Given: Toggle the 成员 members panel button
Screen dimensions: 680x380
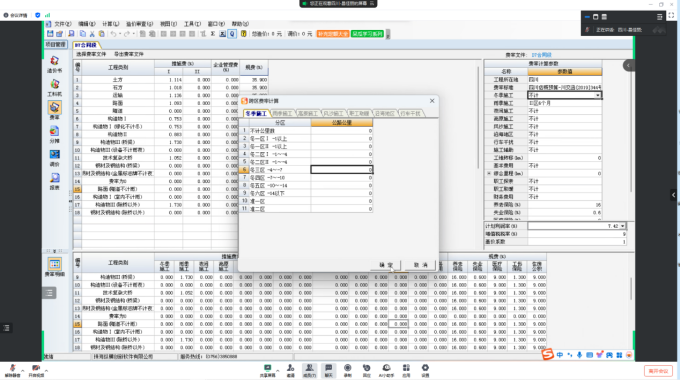Looking at the screenshot, I should 309,370.
